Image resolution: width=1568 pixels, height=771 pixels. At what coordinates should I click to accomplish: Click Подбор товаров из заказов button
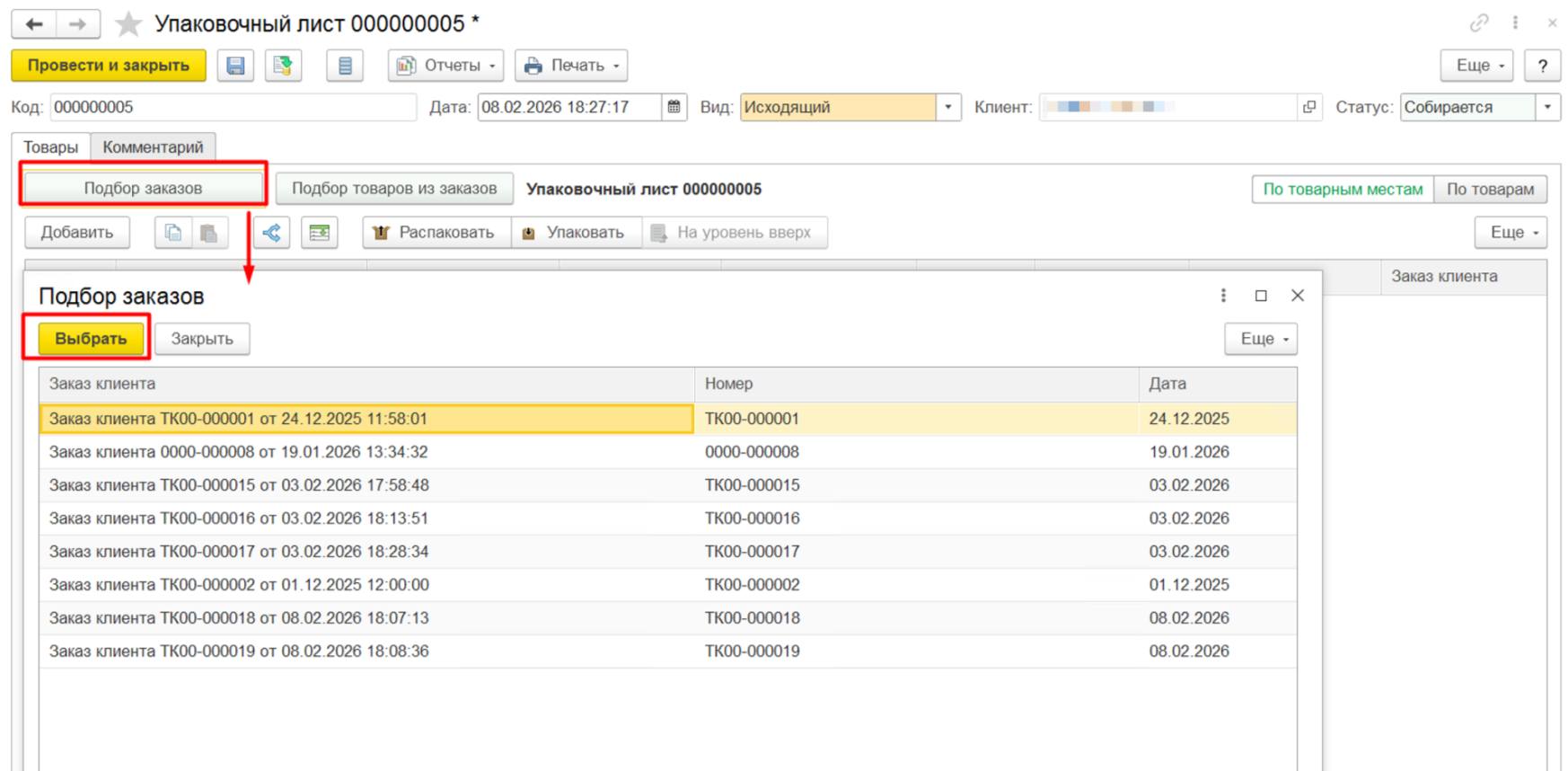[x=394, y=189]
